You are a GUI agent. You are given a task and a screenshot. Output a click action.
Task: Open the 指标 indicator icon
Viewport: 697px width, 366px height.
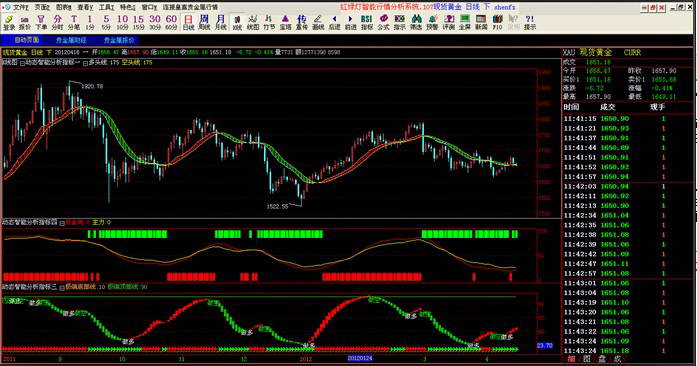click(367, 22)
